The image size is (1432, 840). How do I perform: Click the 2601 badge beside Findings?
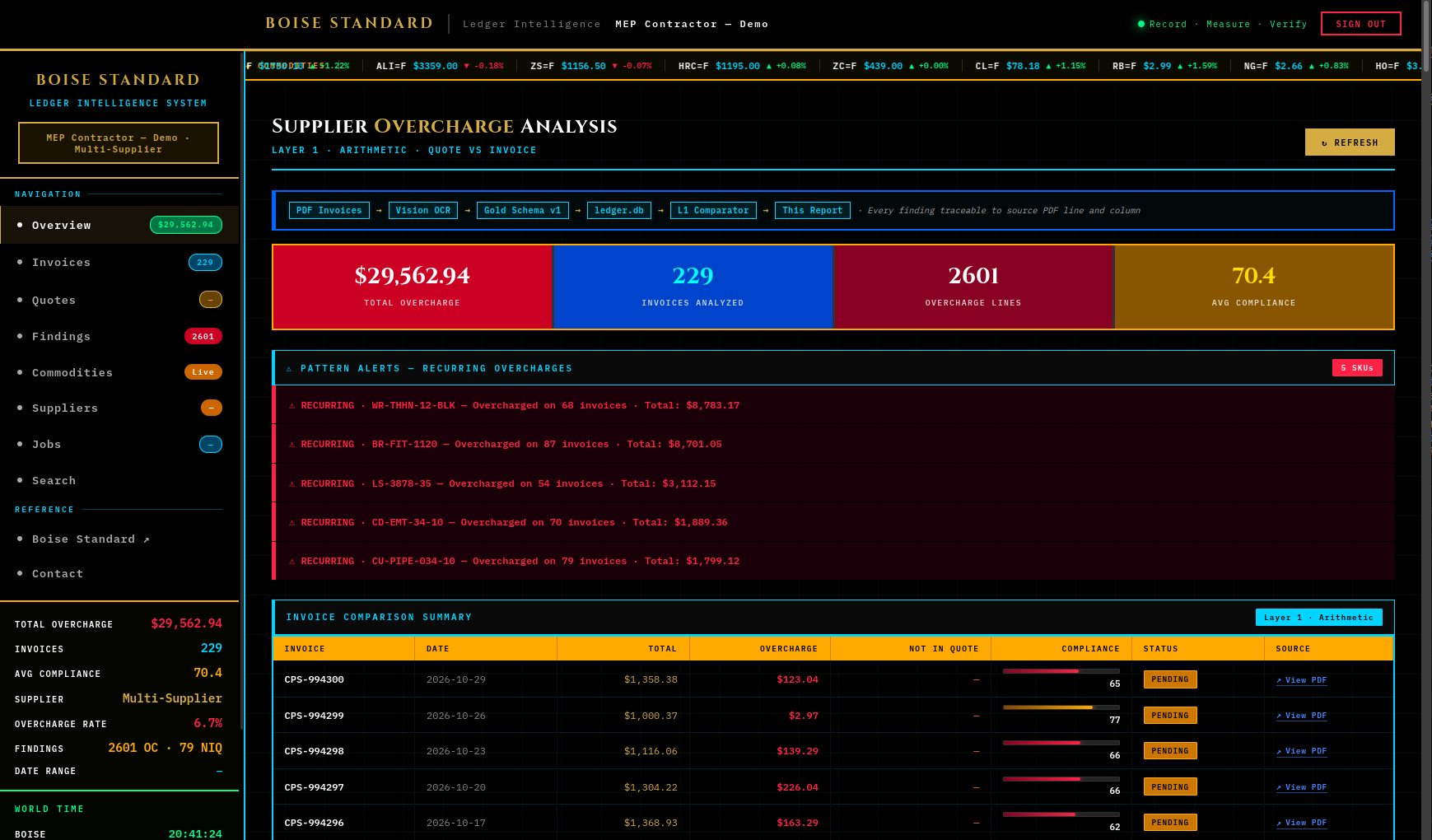[203, 336]
